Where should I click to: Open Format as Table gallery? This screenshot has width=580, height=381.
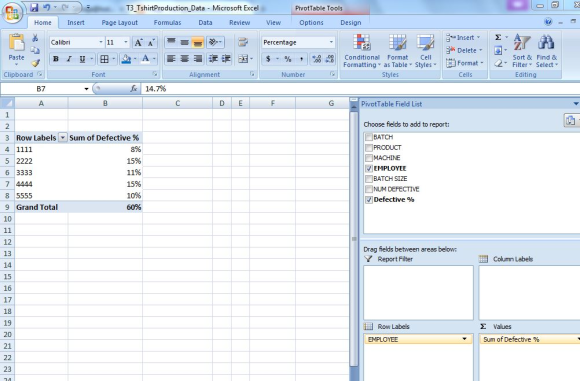[x=398, y=51]
